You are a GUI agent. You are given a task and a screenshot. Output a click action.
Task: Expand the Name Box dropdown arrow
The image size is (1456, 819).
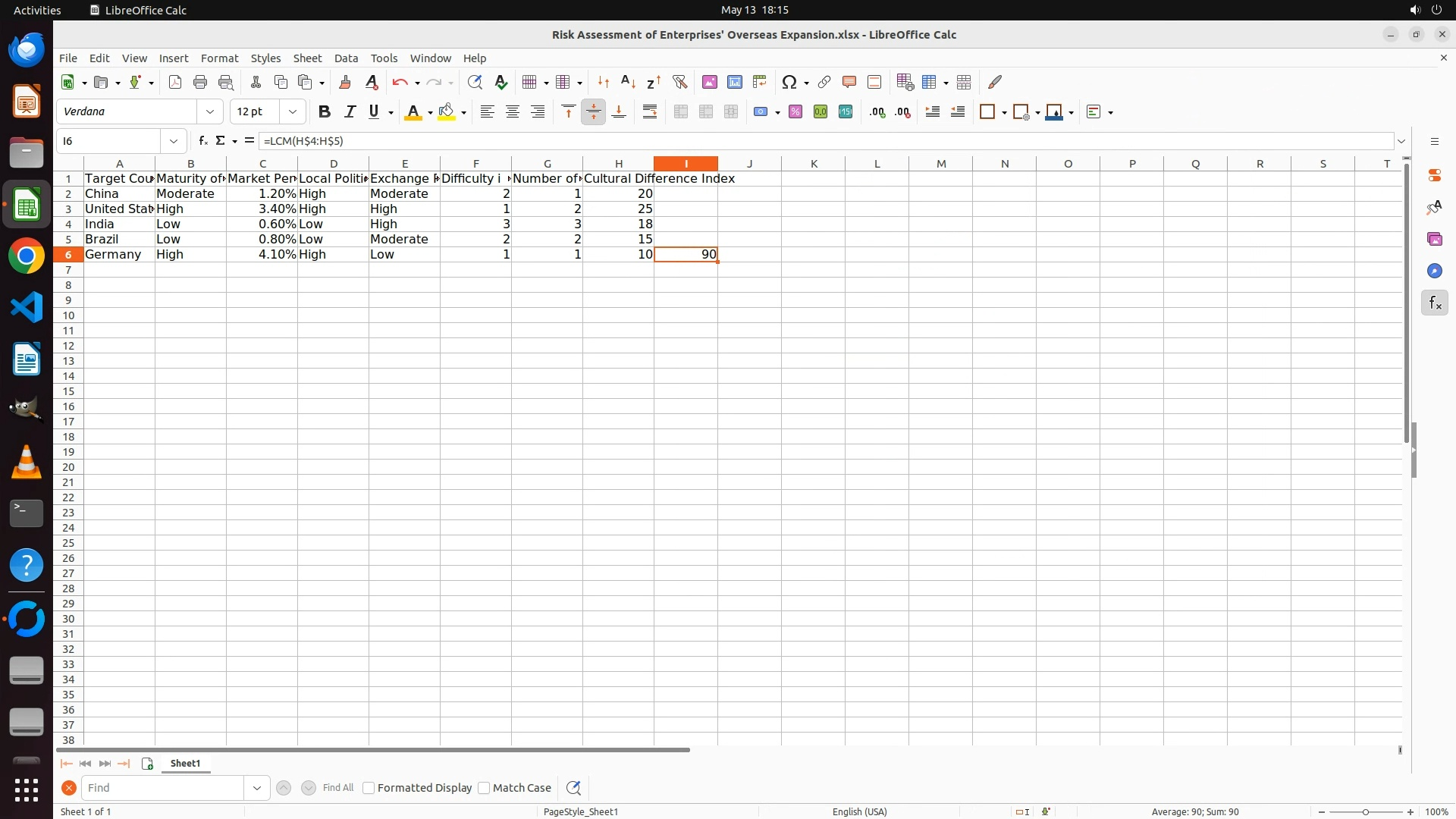[174, 141]
